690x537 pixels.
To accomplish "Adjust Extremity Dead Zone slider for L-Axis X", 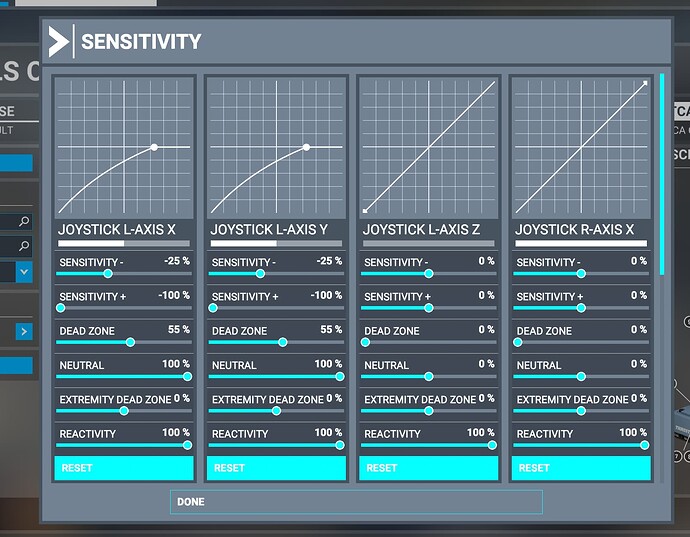I will point(124,411).
